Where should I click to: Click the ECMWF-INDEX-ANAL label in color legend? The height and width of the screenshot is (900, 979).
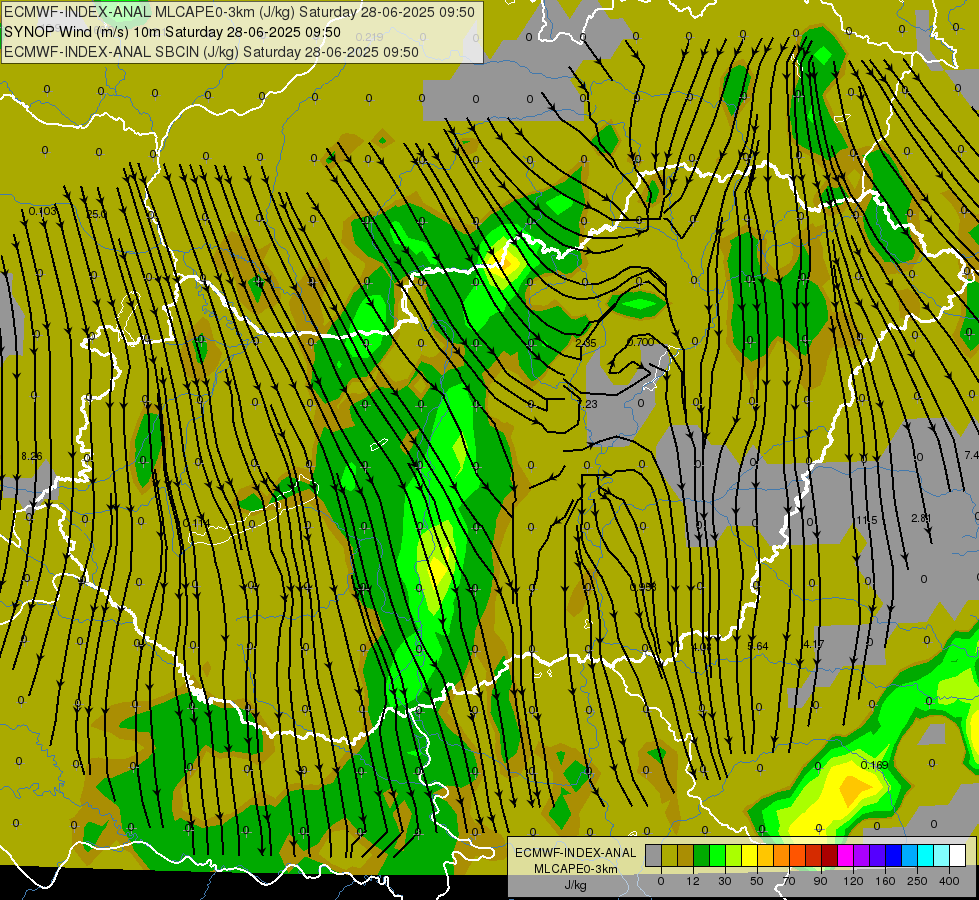point(576,853)
